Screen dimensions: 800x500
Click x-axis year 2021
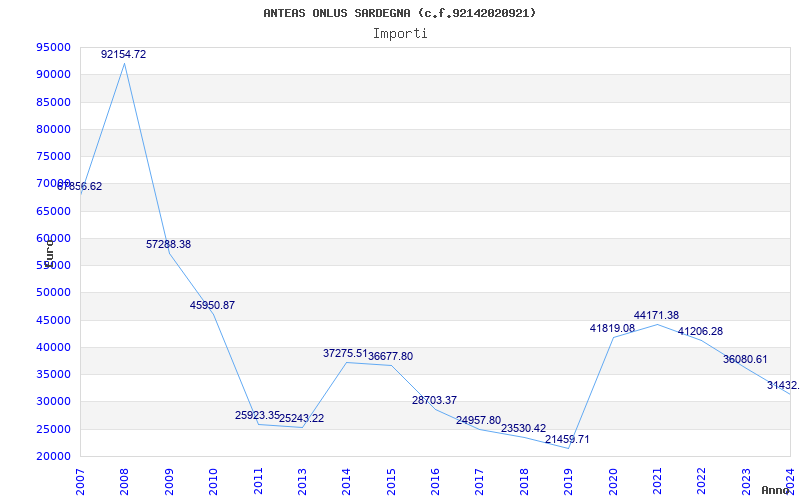(657, 482)
